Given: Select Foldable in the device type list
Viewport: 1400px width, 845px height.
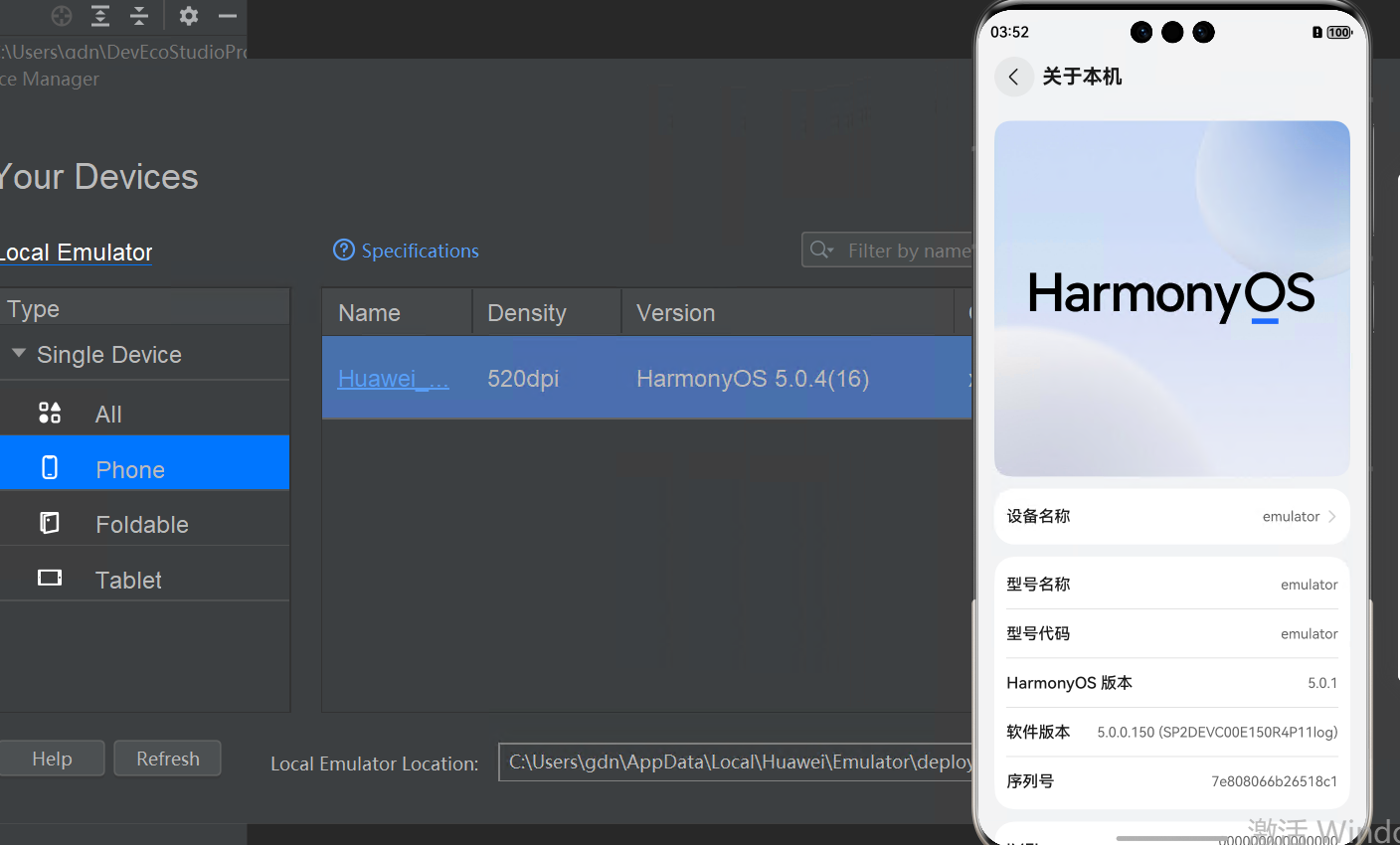Looking at the screenshot, I should (145, 518).
